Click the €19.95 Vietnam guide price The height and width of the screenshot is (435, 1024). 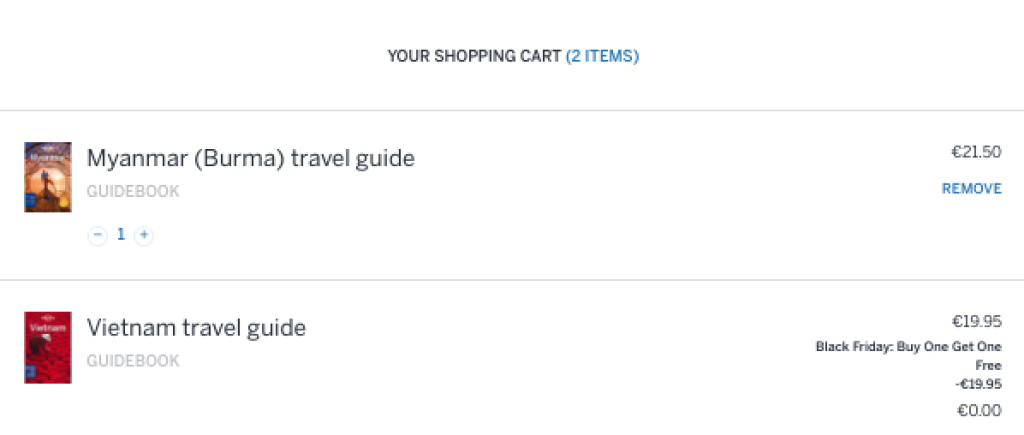(976, 322)
